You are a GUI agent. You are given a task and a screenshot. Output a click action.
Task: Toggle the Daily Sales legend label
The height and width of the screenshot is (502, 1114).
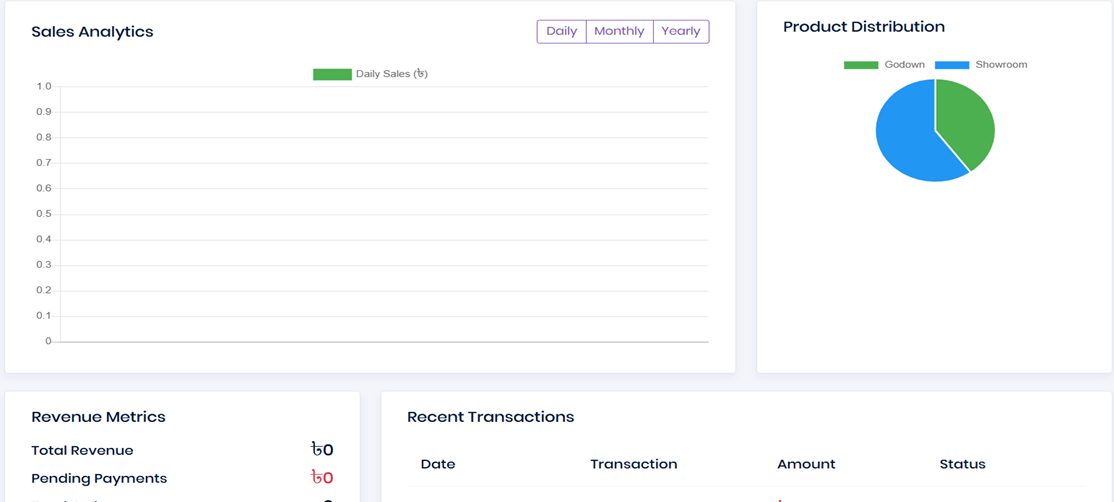point(391,74)
